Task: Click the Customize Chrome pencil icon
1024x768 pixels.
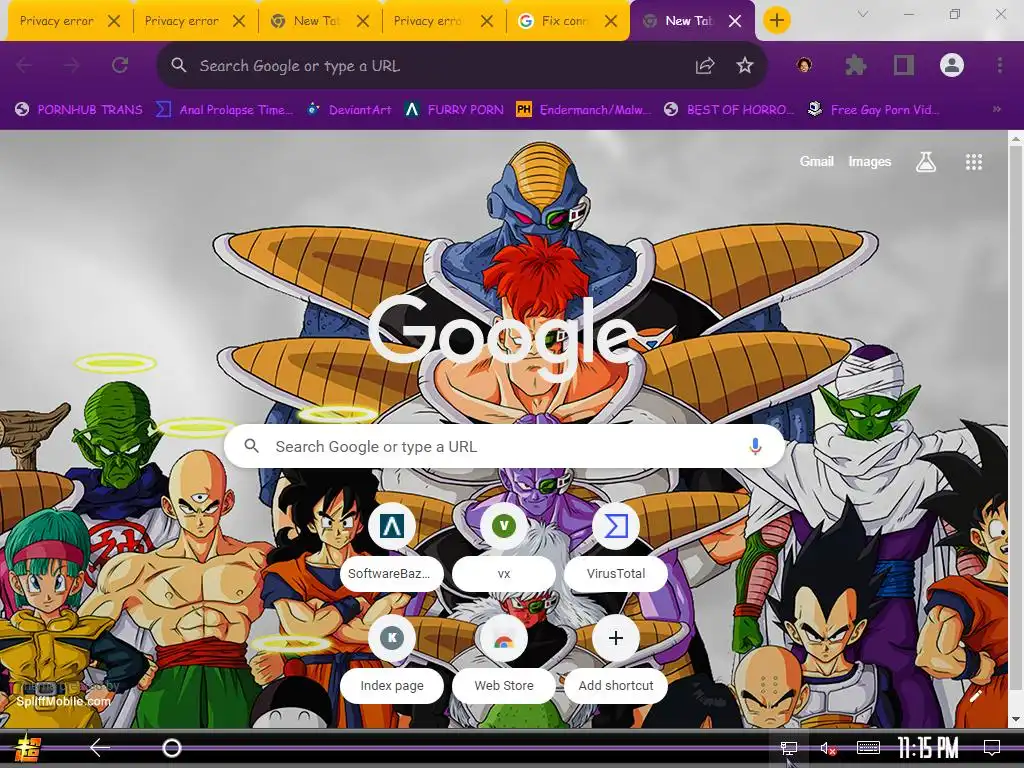Action: (x=976, y=696)
